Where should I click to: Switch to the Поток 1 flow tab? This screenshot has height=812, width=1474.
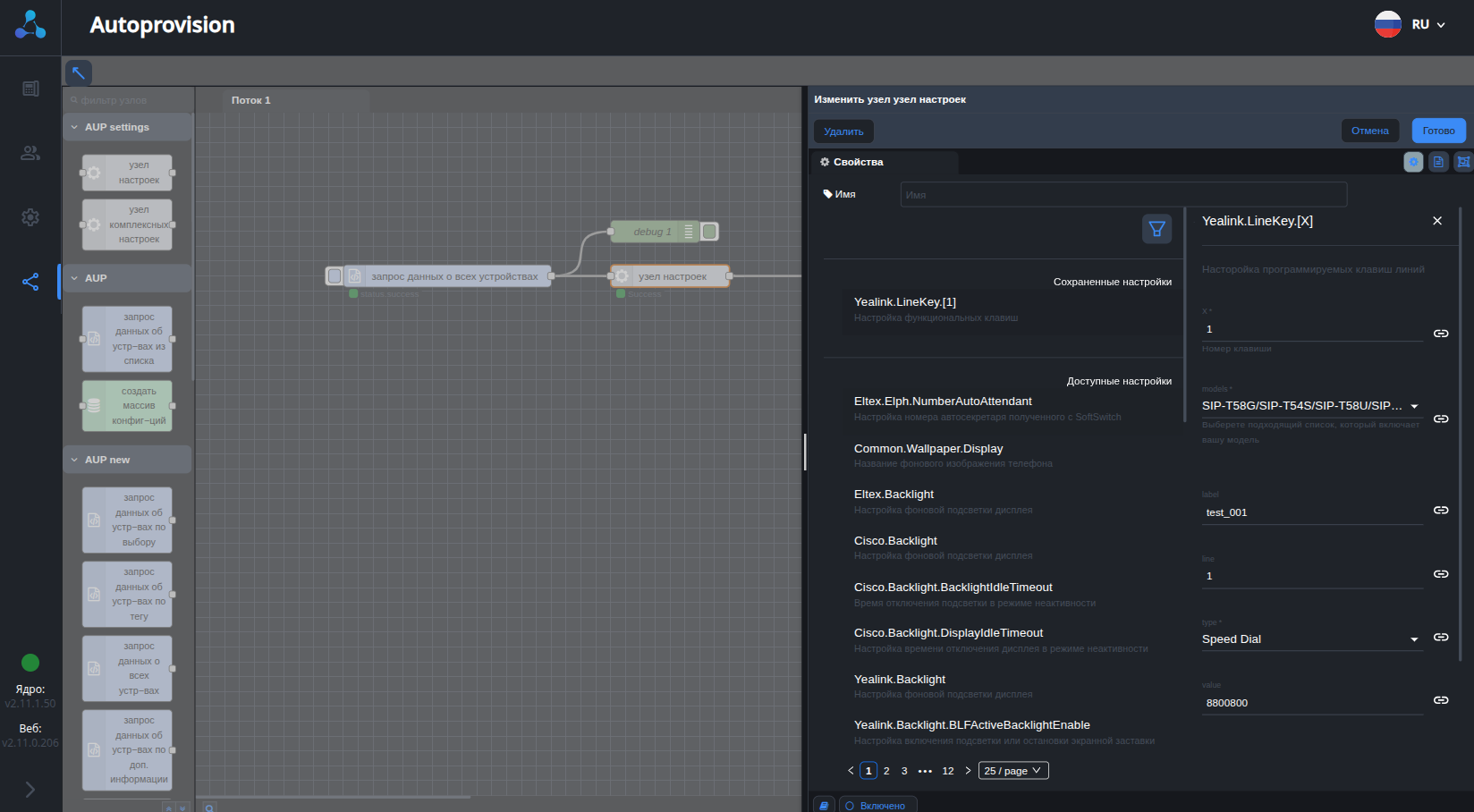point(251,100)
